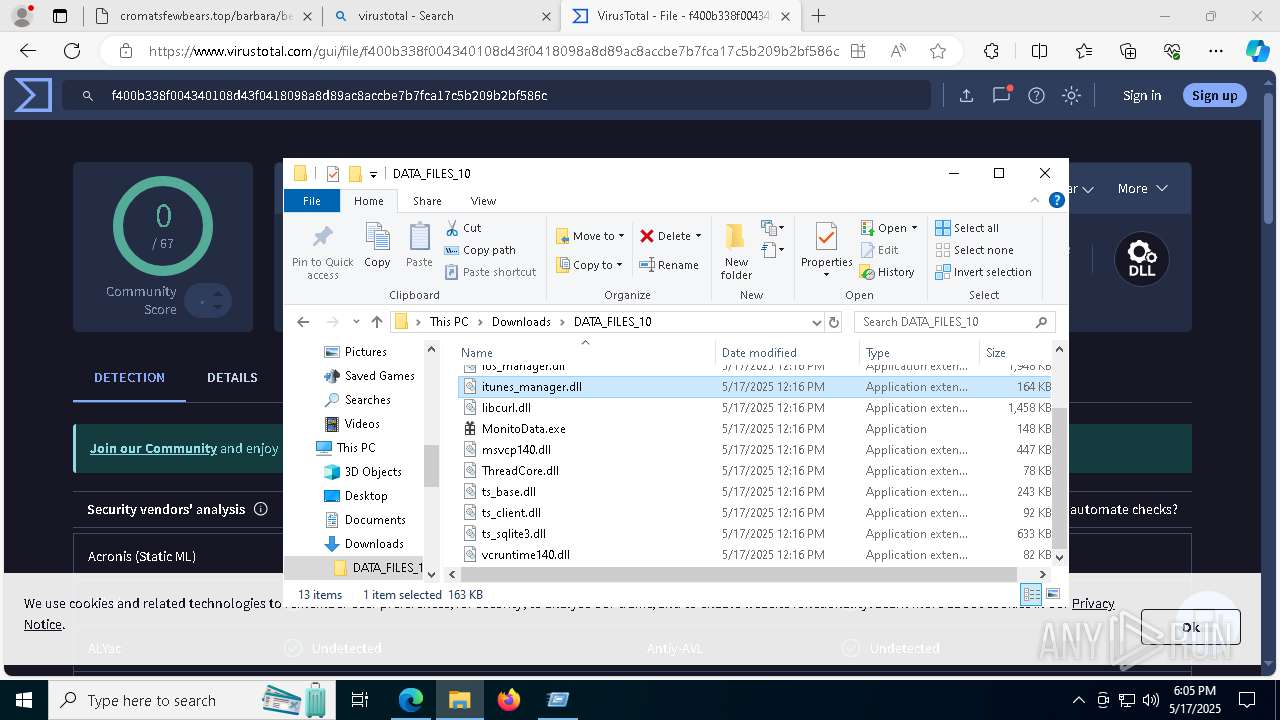Open Privacy Notice link
Screen dimensions: 1280x720
pos(1093,603)
